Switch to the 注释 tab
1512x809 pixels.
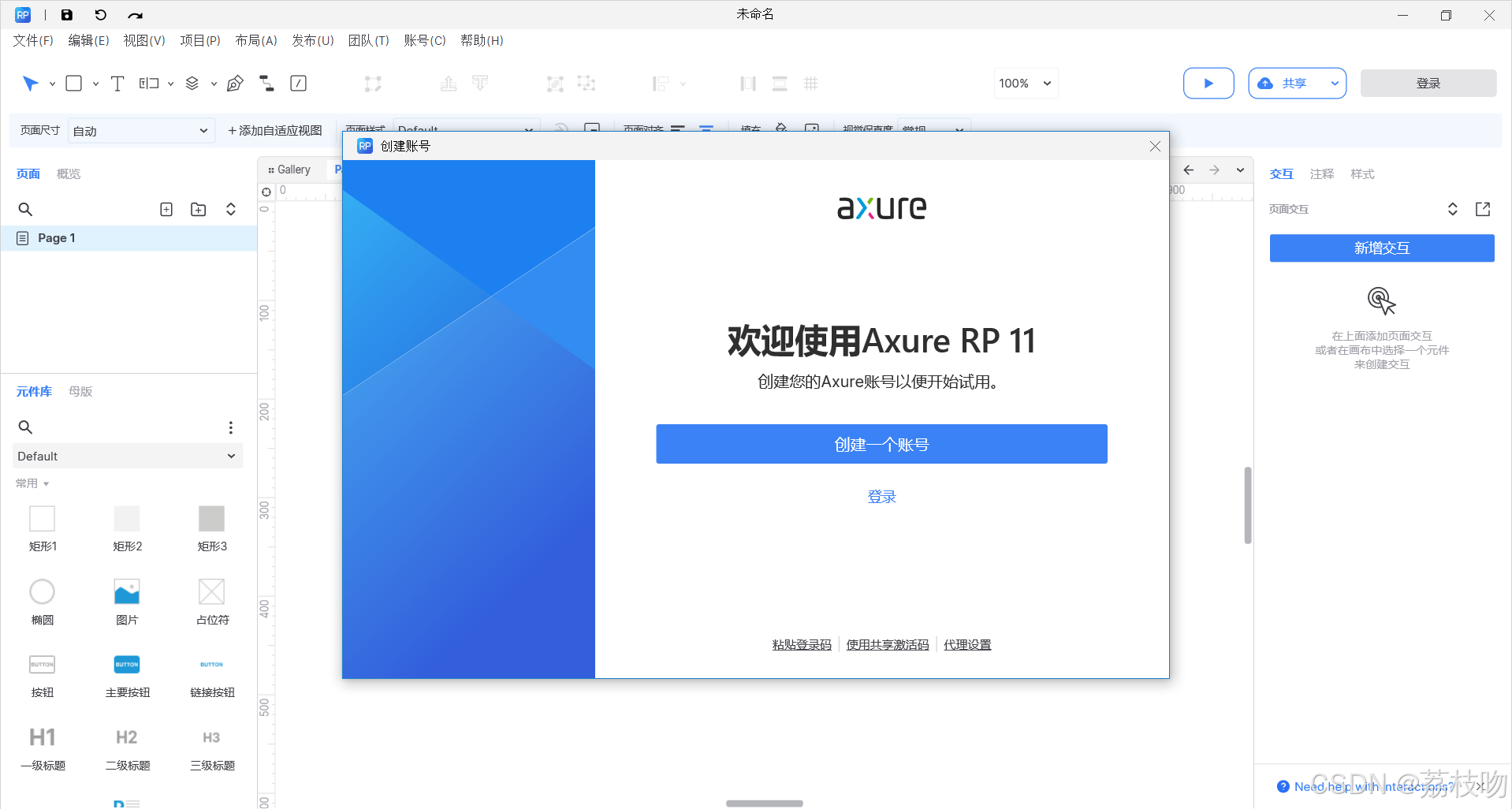point(1321,173)
